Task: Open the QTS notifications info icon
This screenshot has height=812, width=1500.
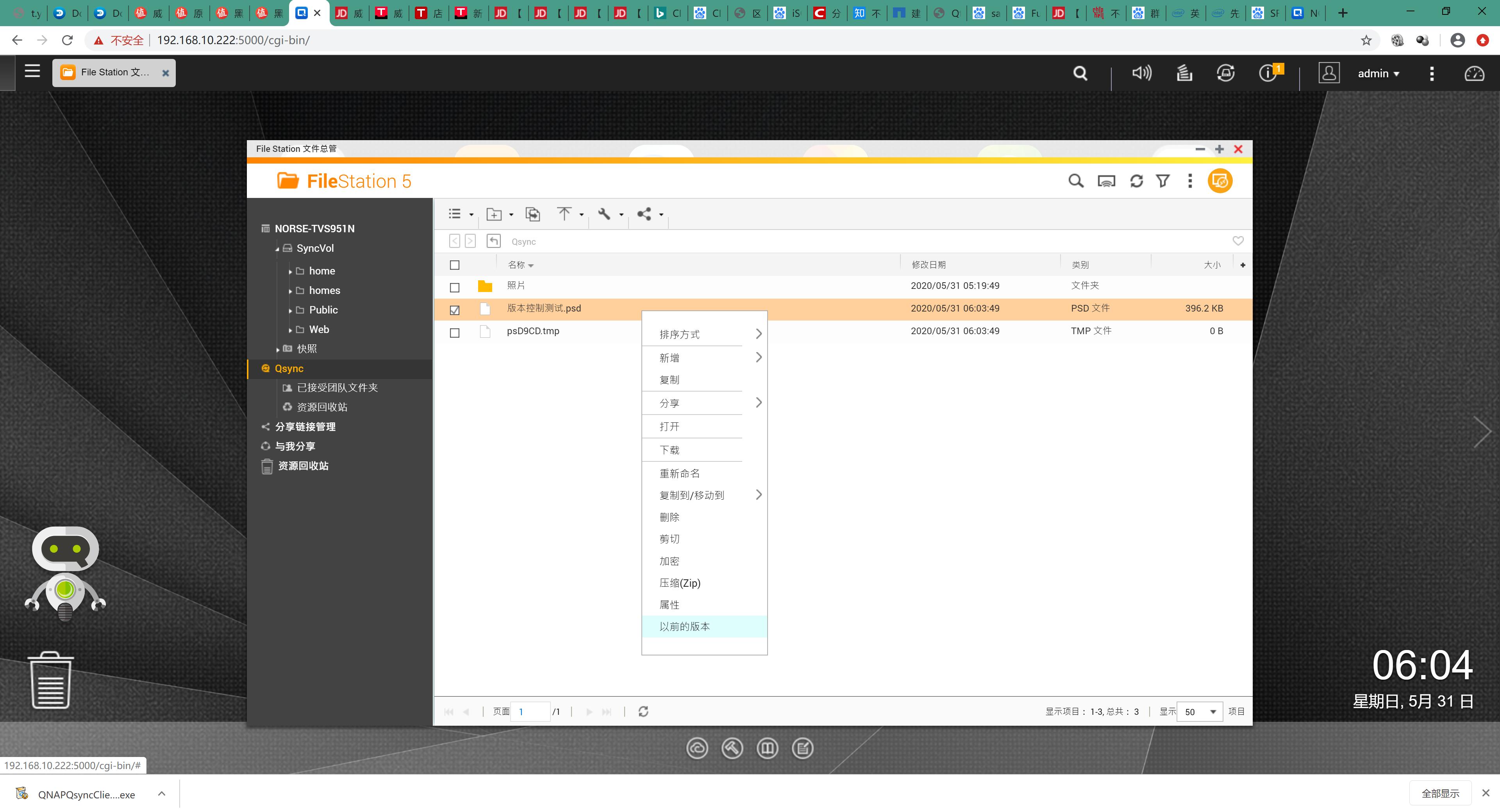Action: point(1268,73)
